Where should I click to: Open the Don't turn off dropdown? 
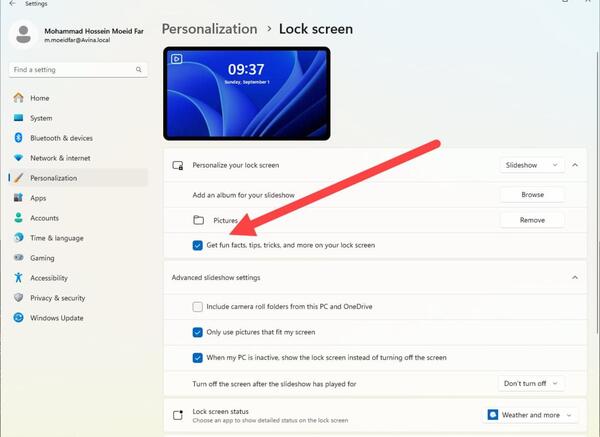(x=531, y=383)
